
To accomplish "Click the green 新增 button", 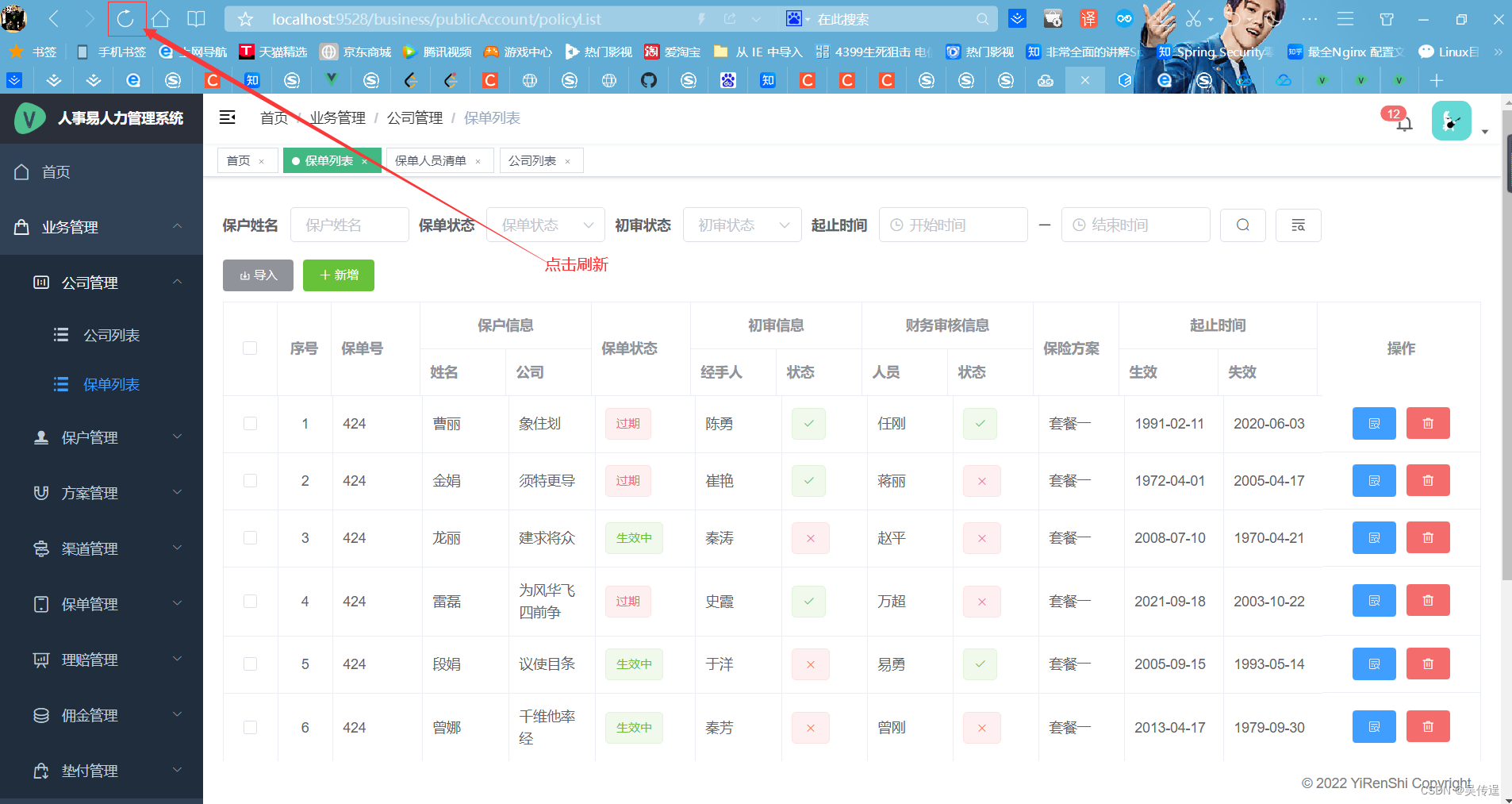I will click(x=338, y=275).
